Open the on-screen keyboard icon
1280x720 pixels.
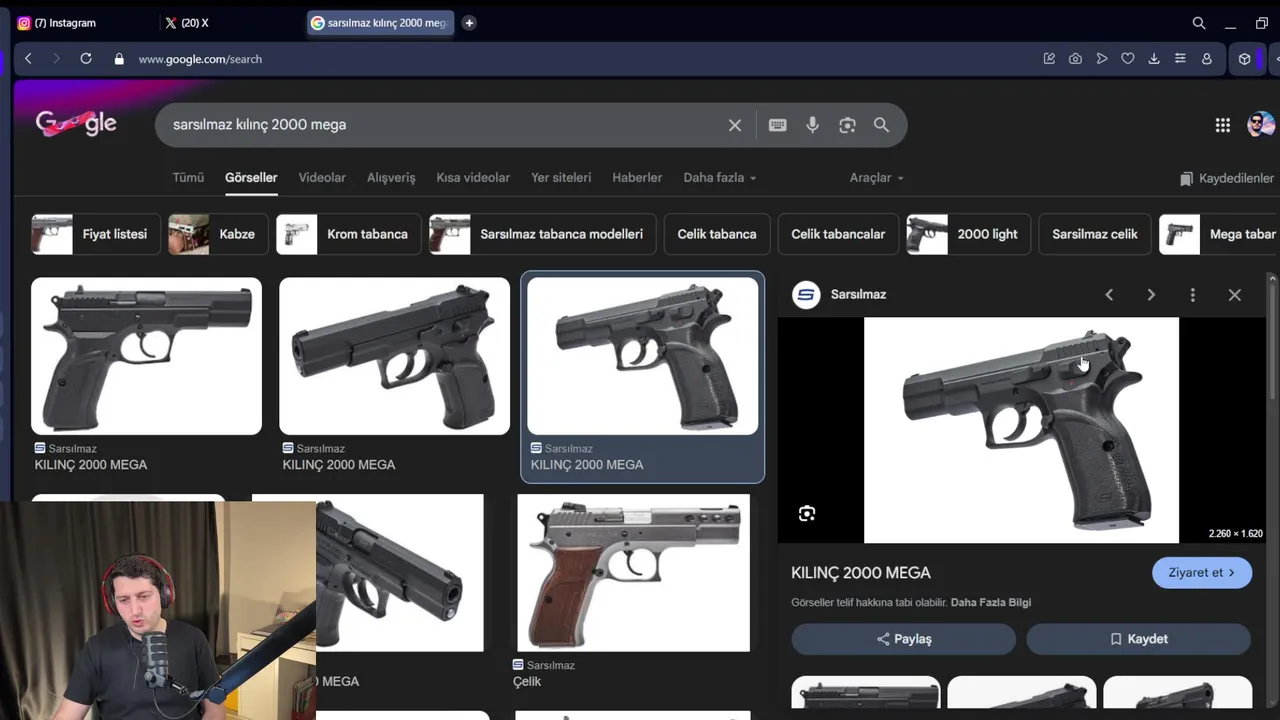[777, 125]
